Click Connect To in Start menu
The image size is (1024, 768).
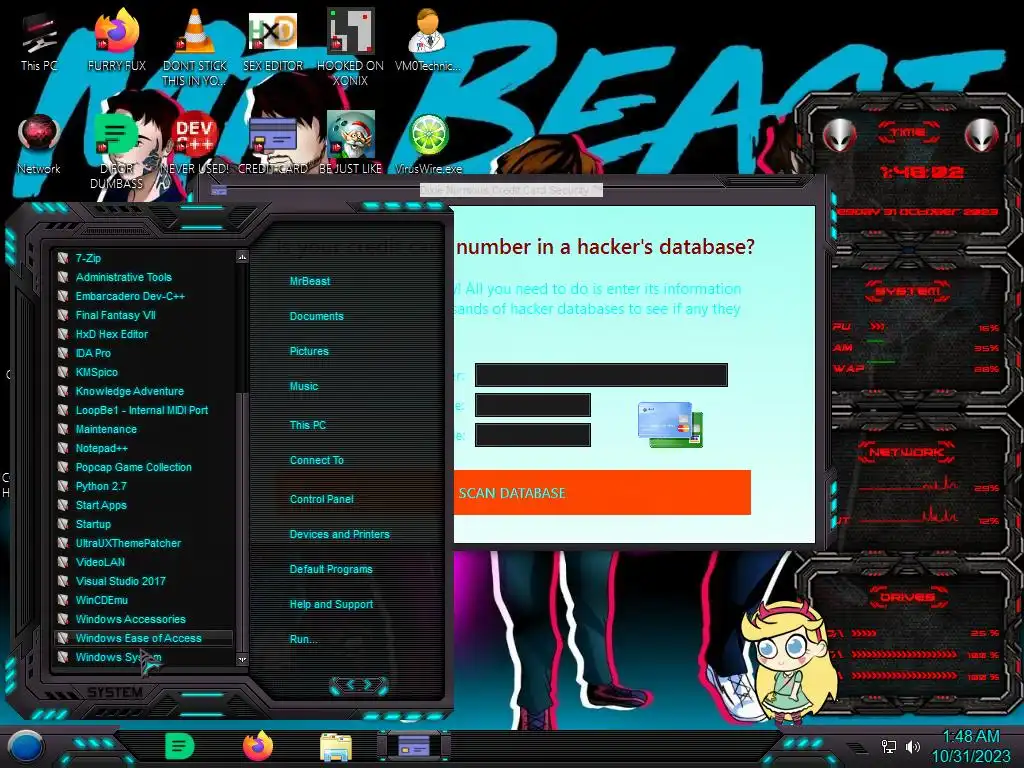point(316,460)
